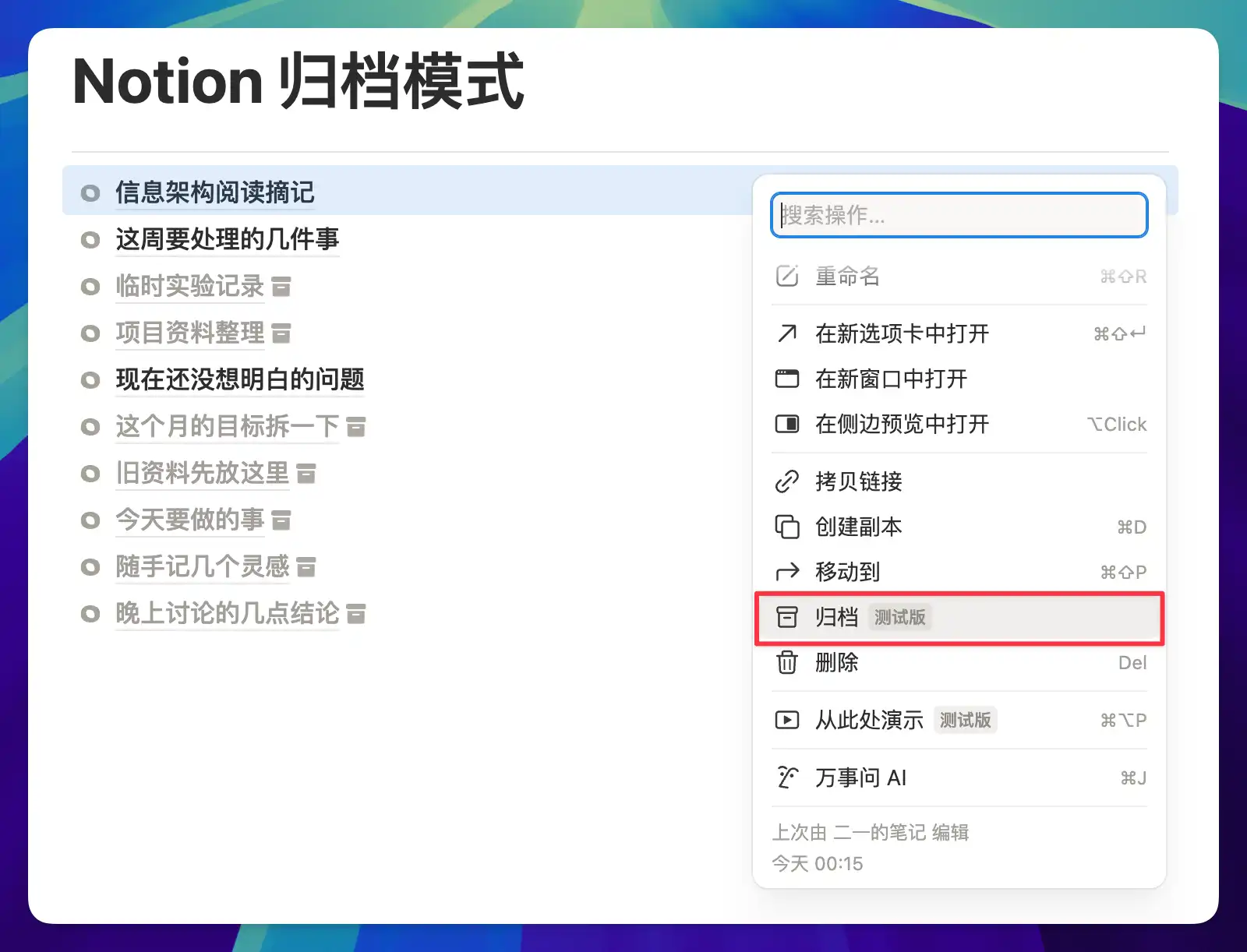This screenshot has width=1247, height=952.
Task: Click the archive badge after 晚上讨论的几点结论
Action: pyautogui.click(x=356, y=614)
